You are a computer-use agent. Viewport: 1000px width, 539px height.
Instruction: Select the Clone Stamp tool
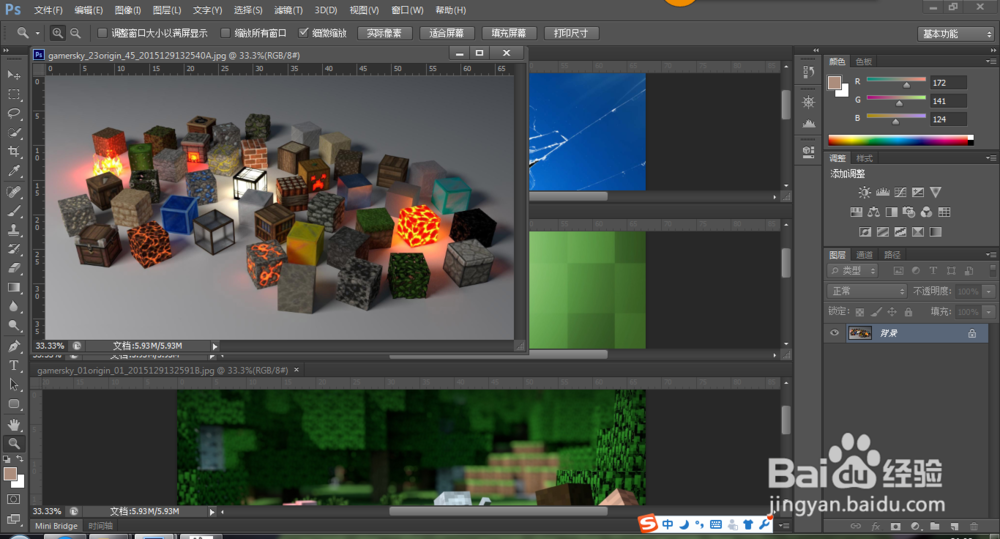tap(13, 230)
